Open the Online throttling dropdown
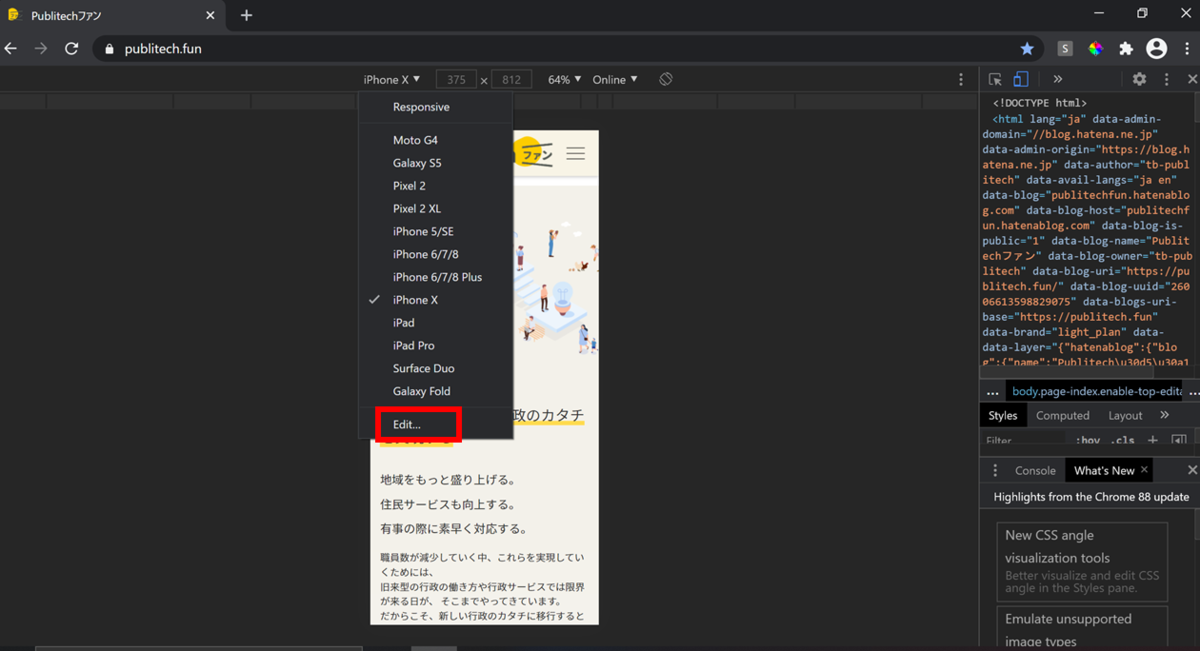Viewport: 1200px width, 651px height. coord(614,79)
